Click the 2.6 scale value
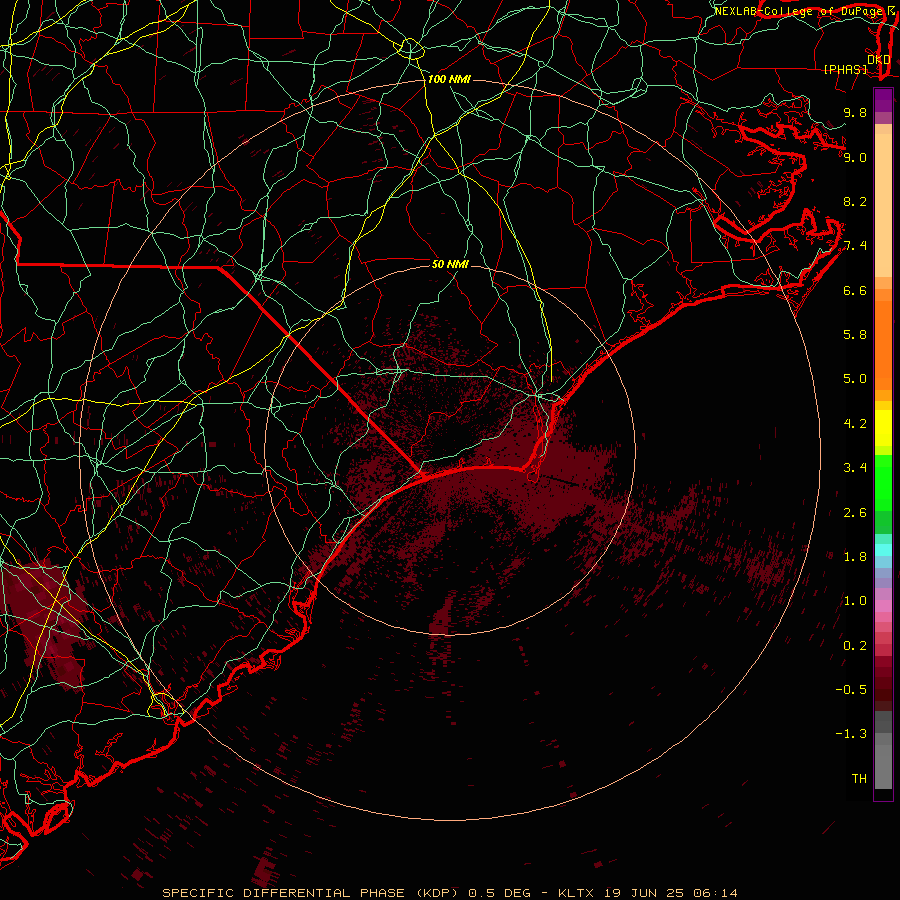The image size is (900, 900). [855, 513]
